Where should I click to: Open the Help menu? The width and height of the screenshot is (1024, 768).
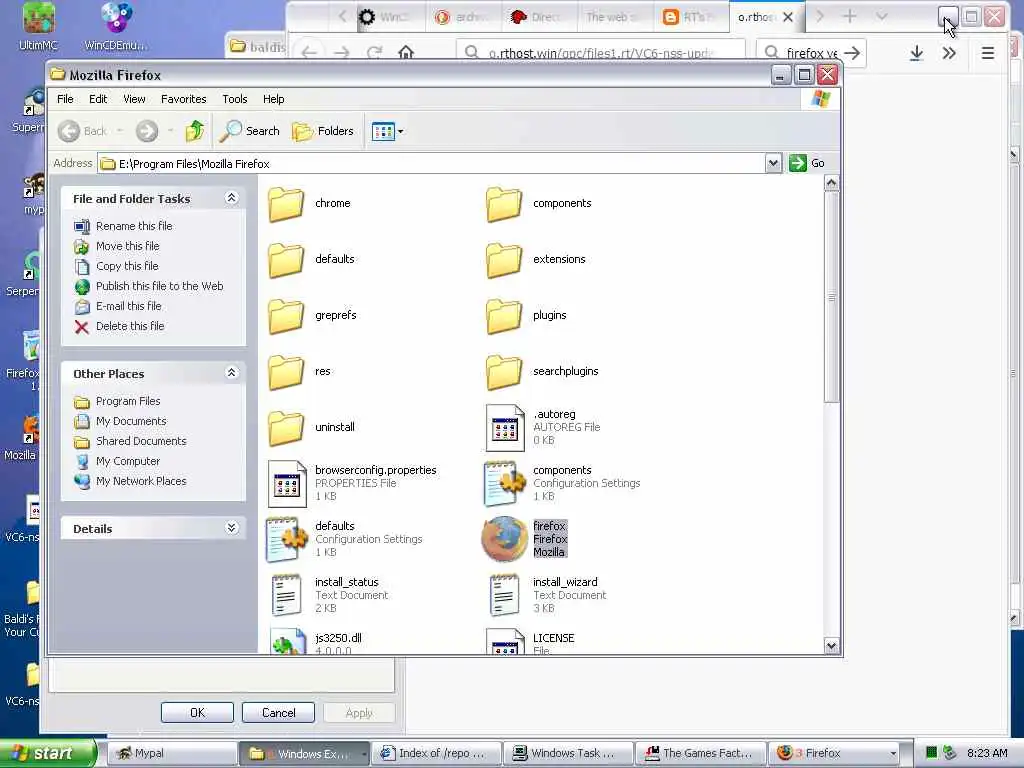(274, 99)
